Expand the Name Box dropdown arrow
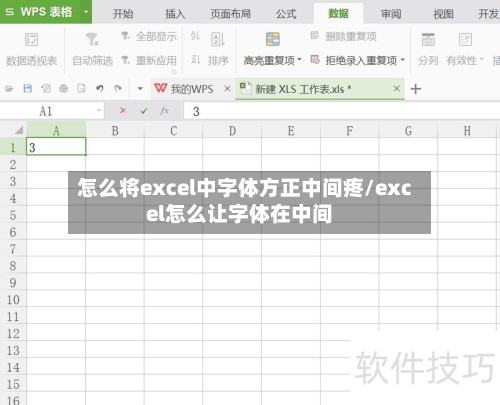The width and height of the screenshot is (500, 405). pos(99,110)
